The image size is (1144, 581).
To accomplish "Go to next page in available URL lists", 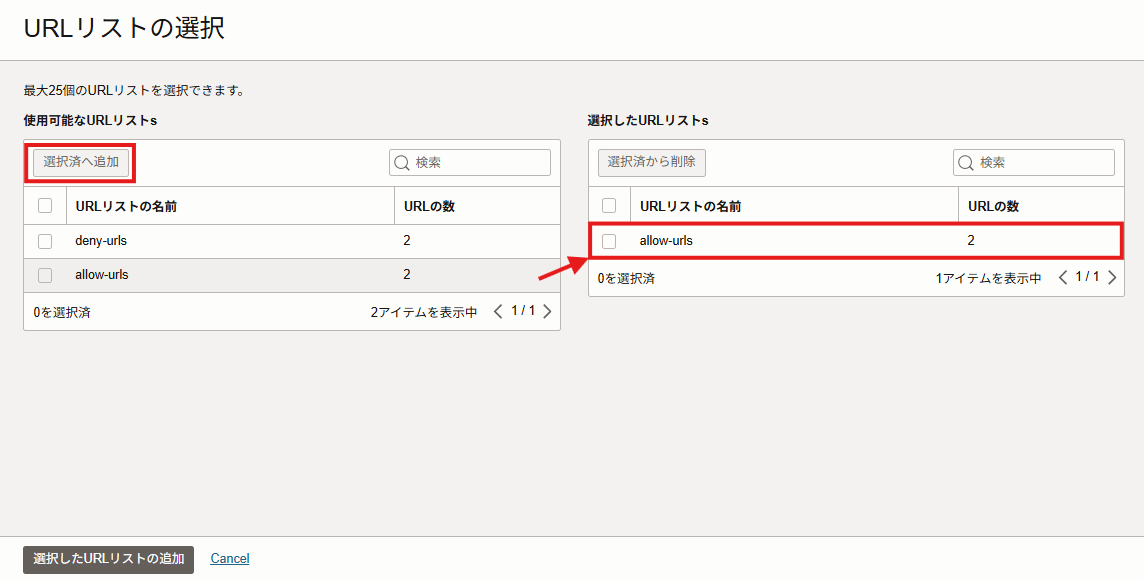I will (547, 312).
